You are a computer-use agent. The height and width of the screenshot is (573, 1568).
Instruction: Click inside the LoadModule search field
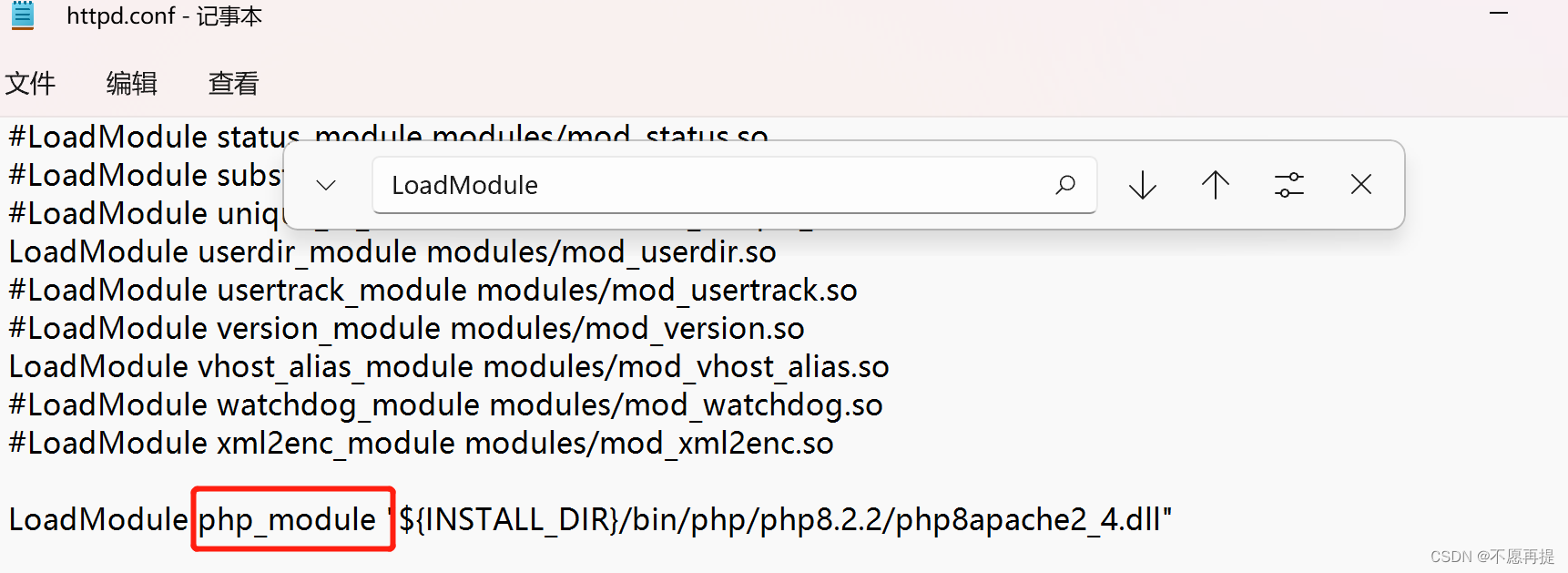coord(637,184)
